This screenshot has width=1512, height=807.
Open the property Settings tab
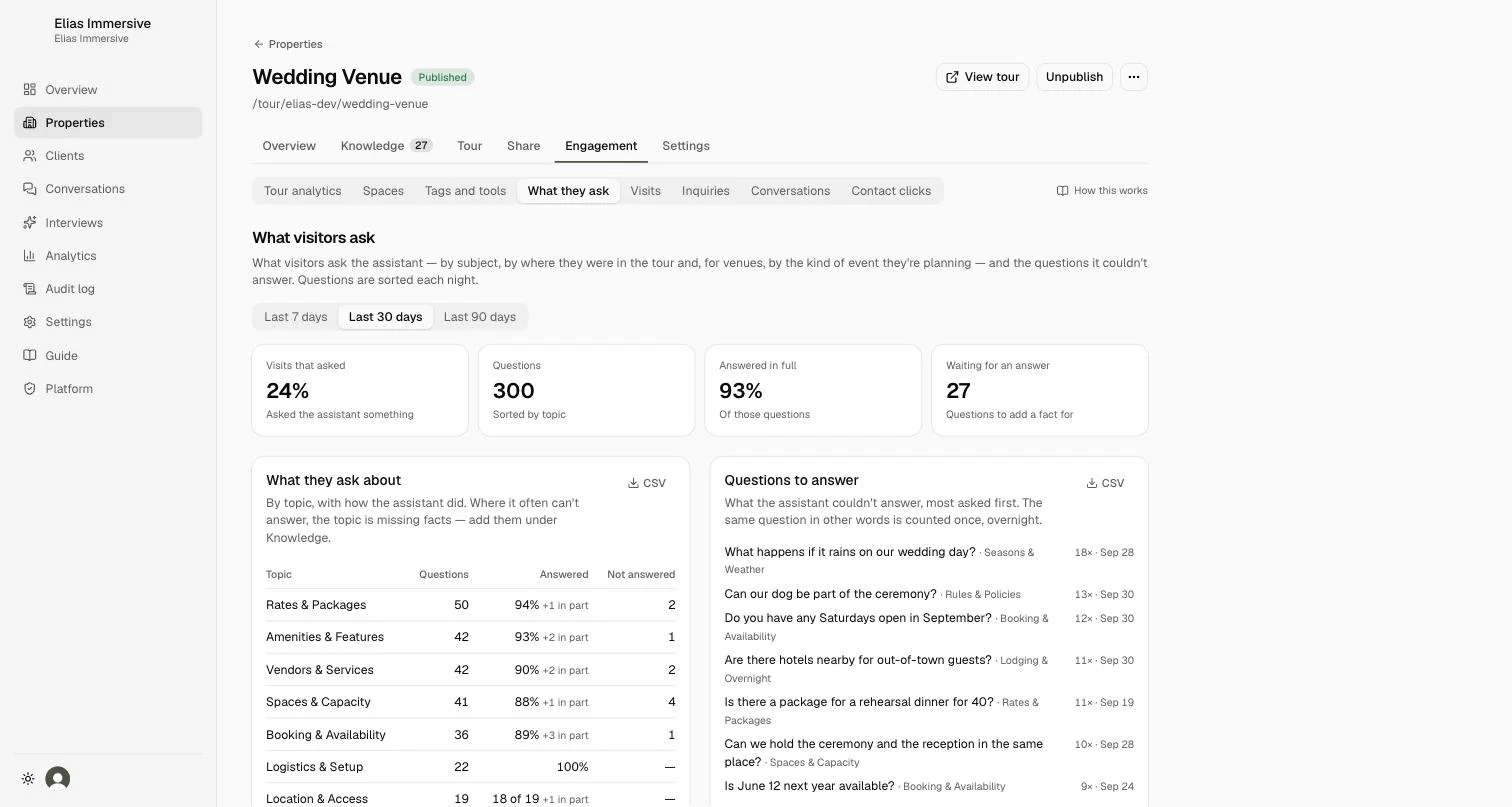pyautogui.click(x=686, y=146)
